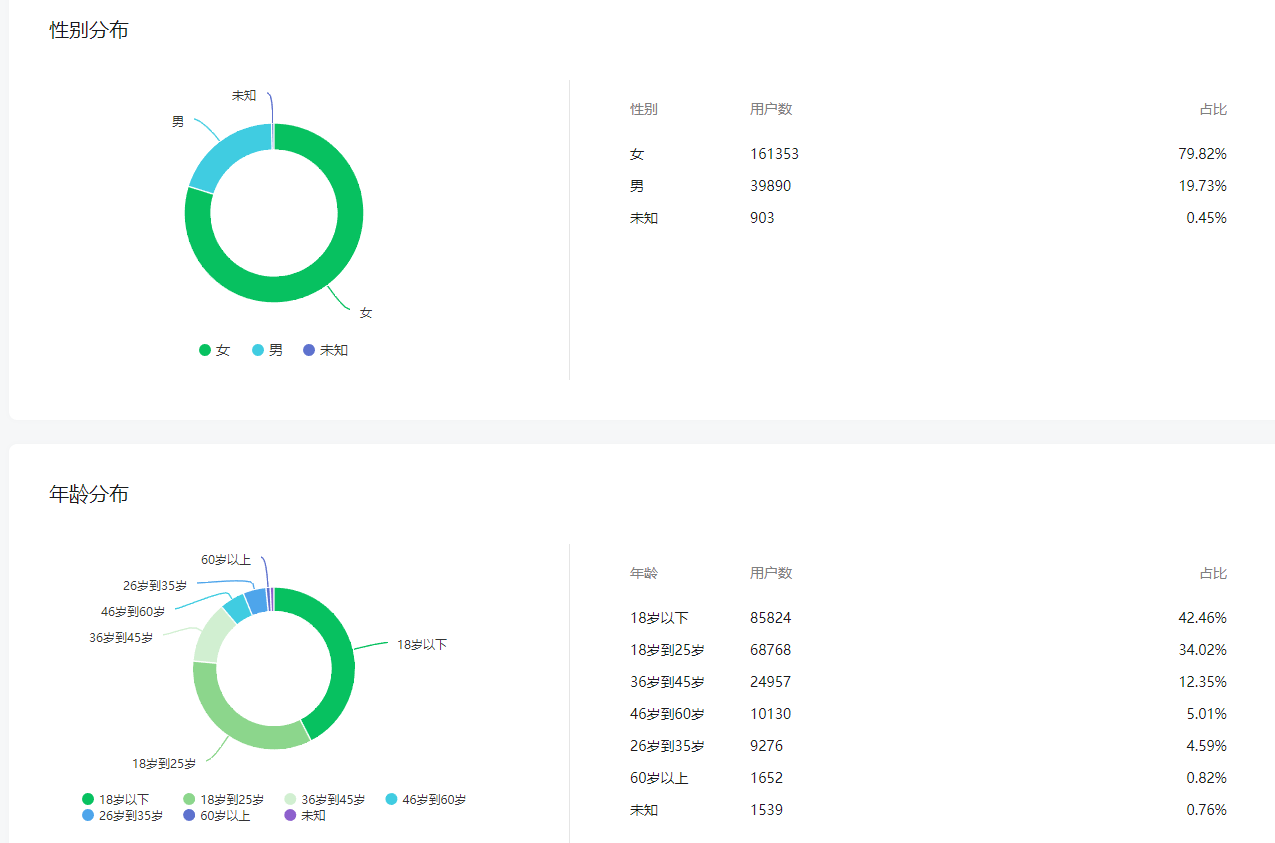This screenshot has width=1275, height=843.
Task: Click 占比 header in gender table
Action: click(x=1213, y=109)
